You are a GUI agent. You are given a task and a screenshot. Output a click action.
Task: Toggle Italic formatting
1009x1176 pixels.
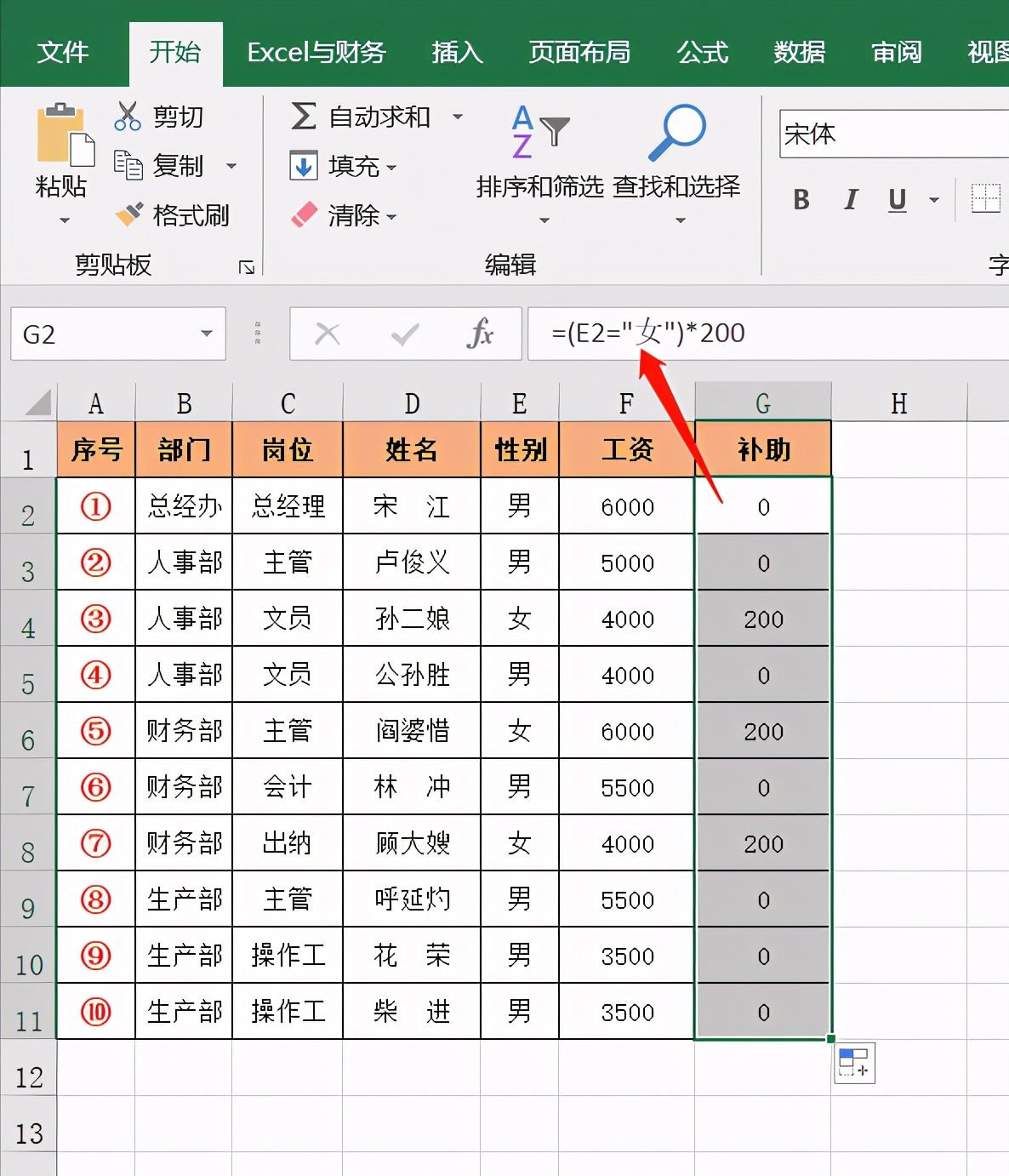point(850,200)
